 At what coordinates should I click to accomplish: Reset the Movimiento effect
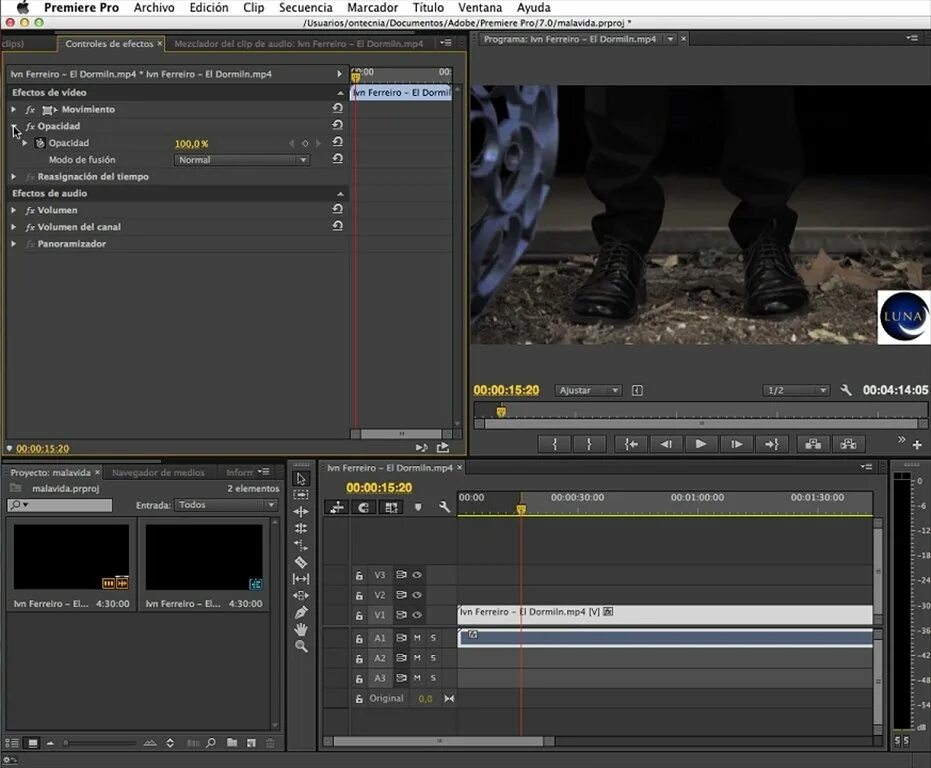[338, 109]
